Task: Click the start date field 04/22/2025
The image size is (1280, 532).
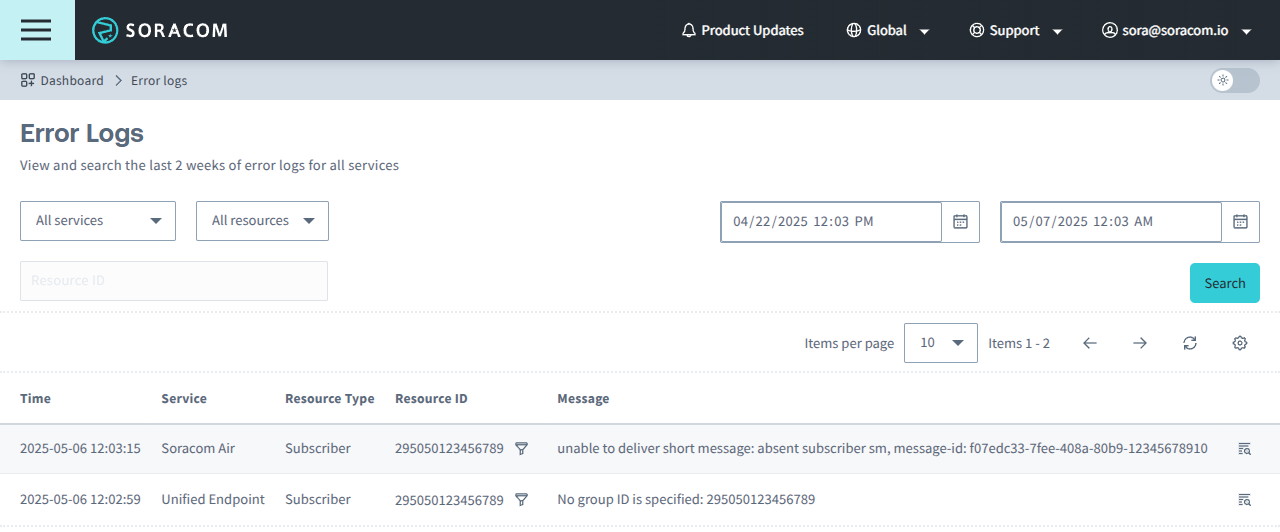Action: [x=831, y=222]
